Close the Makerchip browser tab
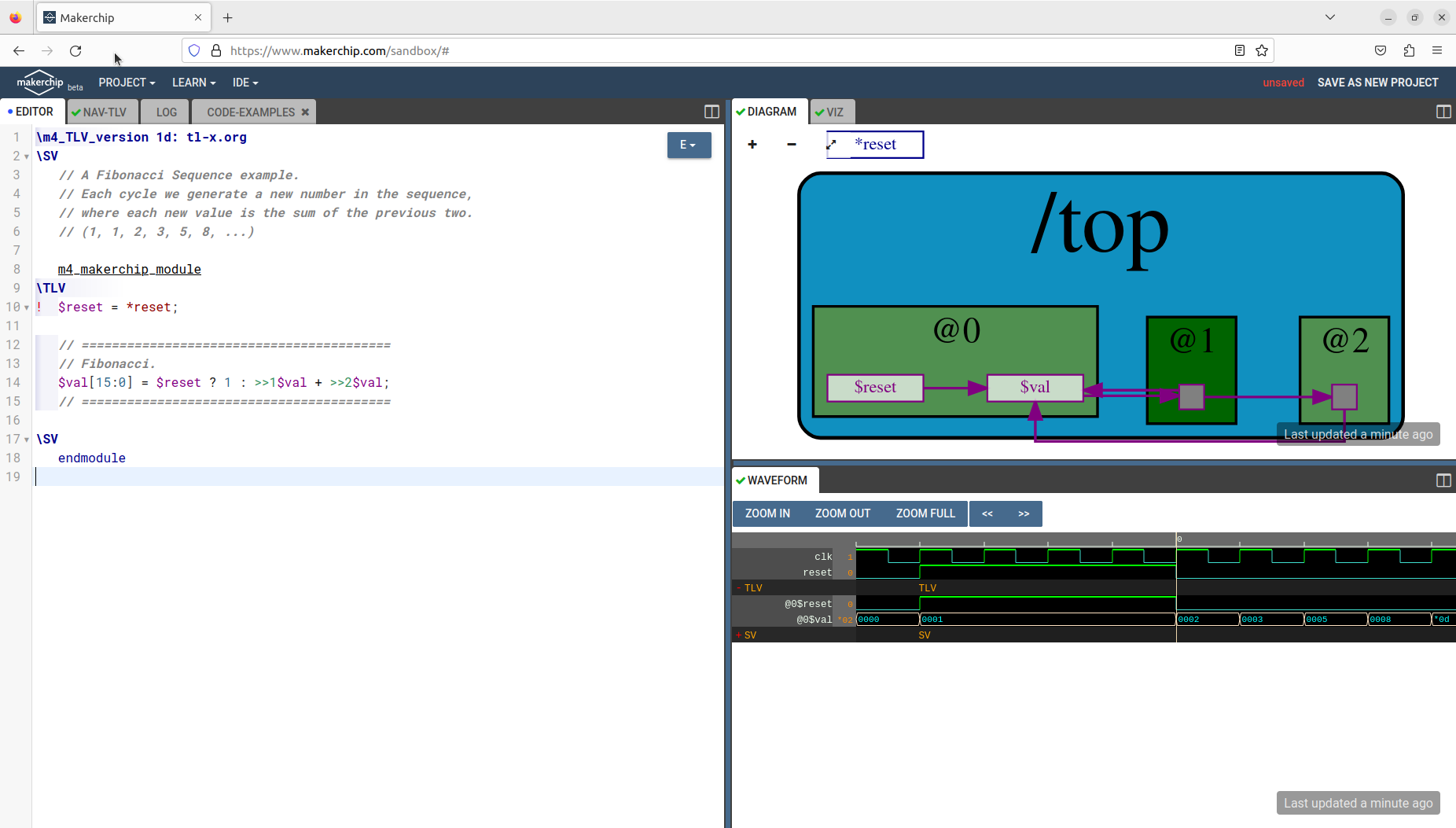 click(198, 17)
